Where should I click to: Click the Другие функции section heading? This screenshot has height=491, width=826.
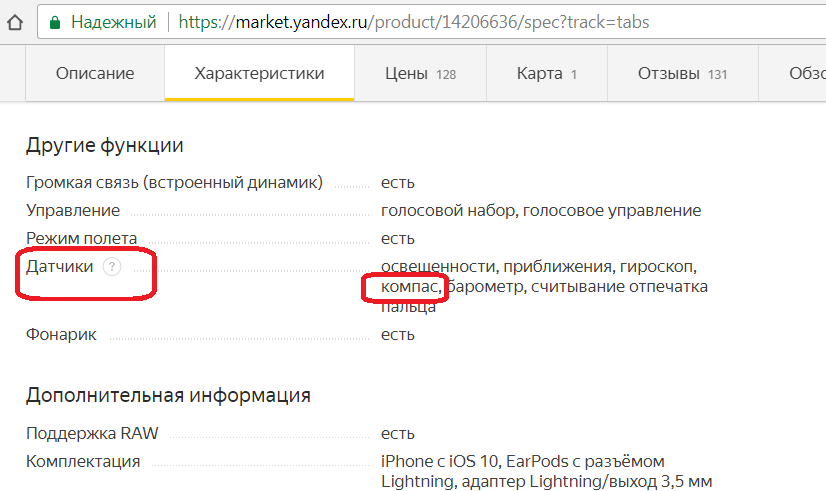(x=104, y=145)
